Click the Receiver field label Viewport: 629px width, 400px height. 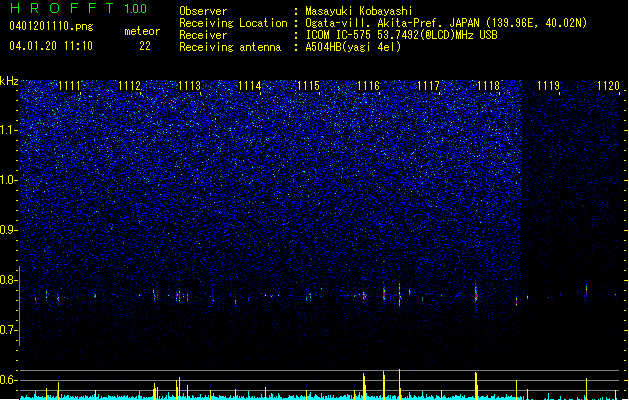pos(203,35)
